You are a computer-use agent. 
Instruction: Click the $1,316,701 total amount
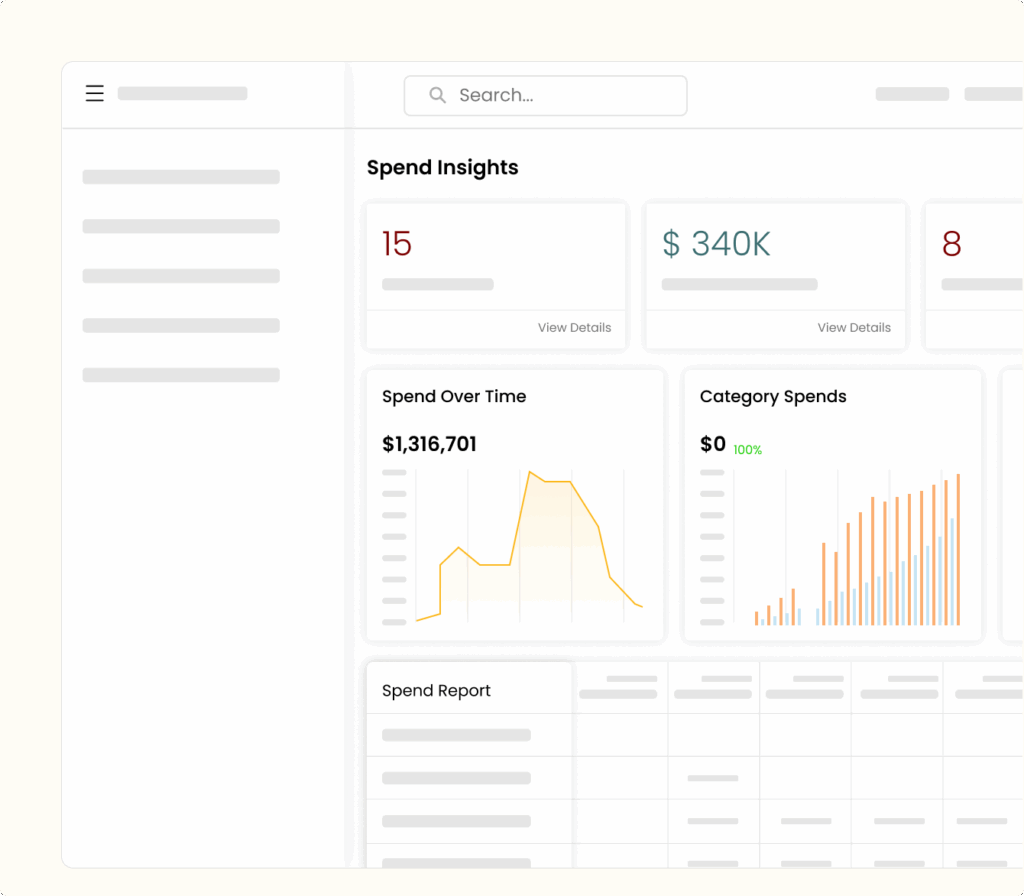click(x=429, y=444)
